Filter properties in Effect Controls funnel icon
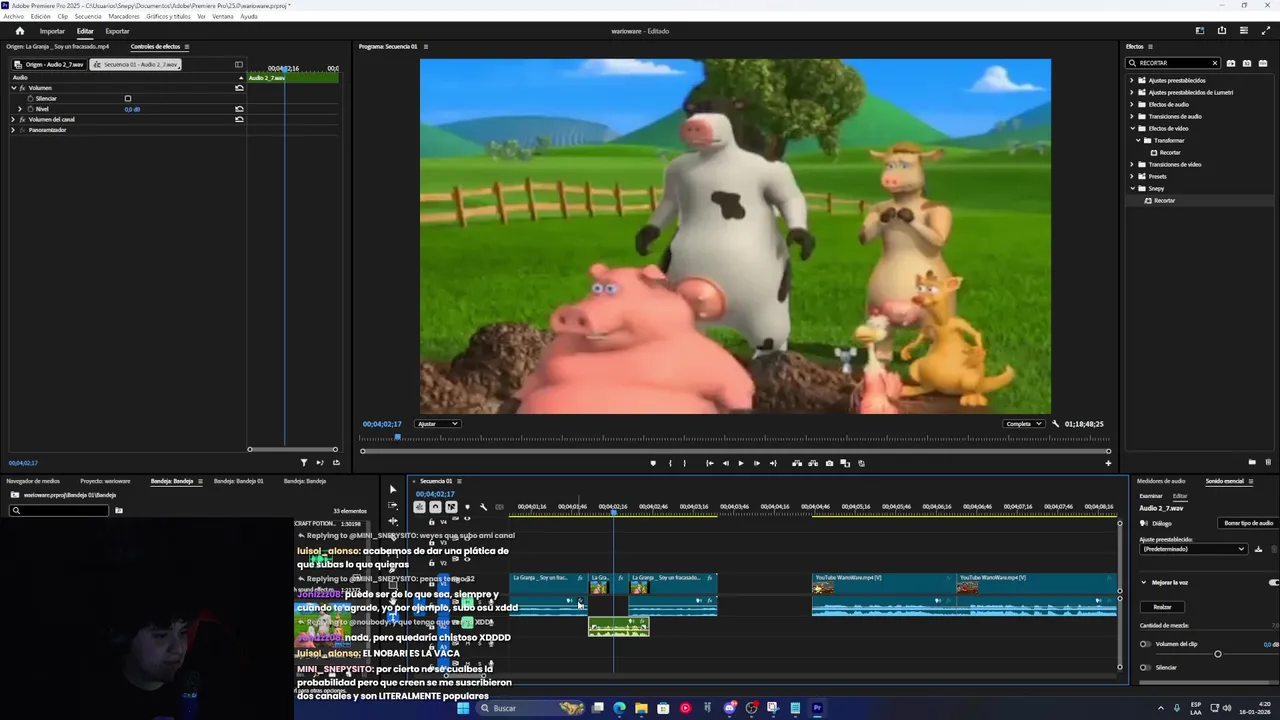 pyautogui.click(x=304, y=462)
